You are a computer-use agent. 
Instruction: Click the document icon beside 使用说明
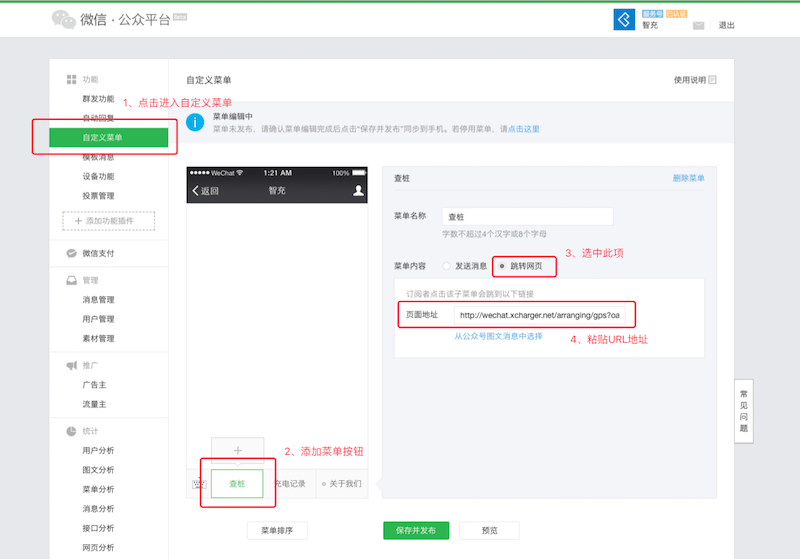click(713, 80)
